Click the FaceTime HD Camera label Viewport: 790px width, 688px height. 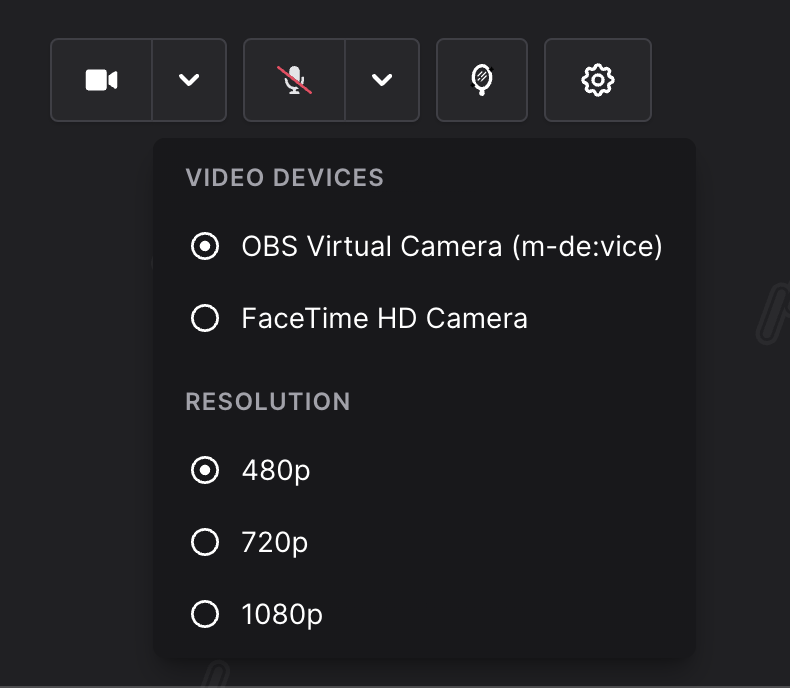(x=384, y=318)
